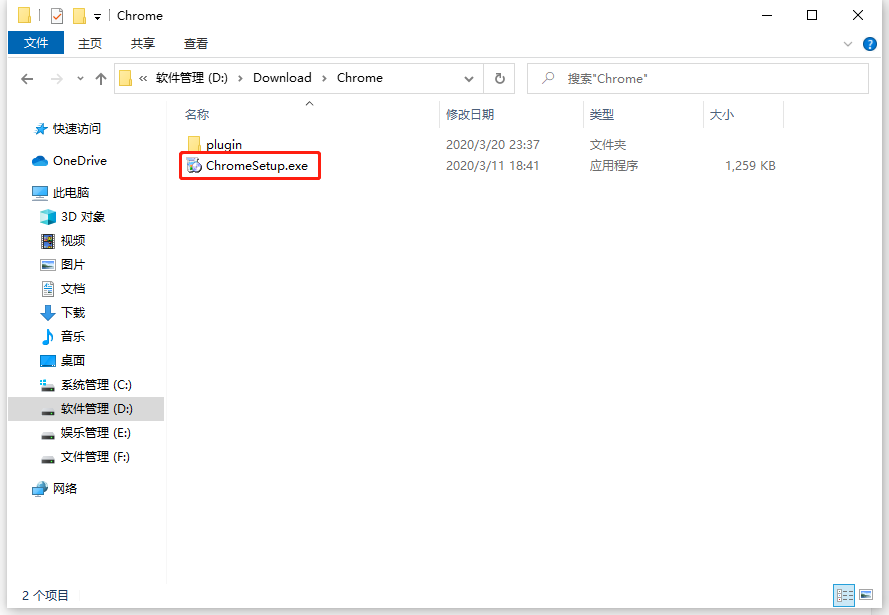This screenshot has width=889, height=615.
Task: Refresh the current folder
Action: [499, 78]
